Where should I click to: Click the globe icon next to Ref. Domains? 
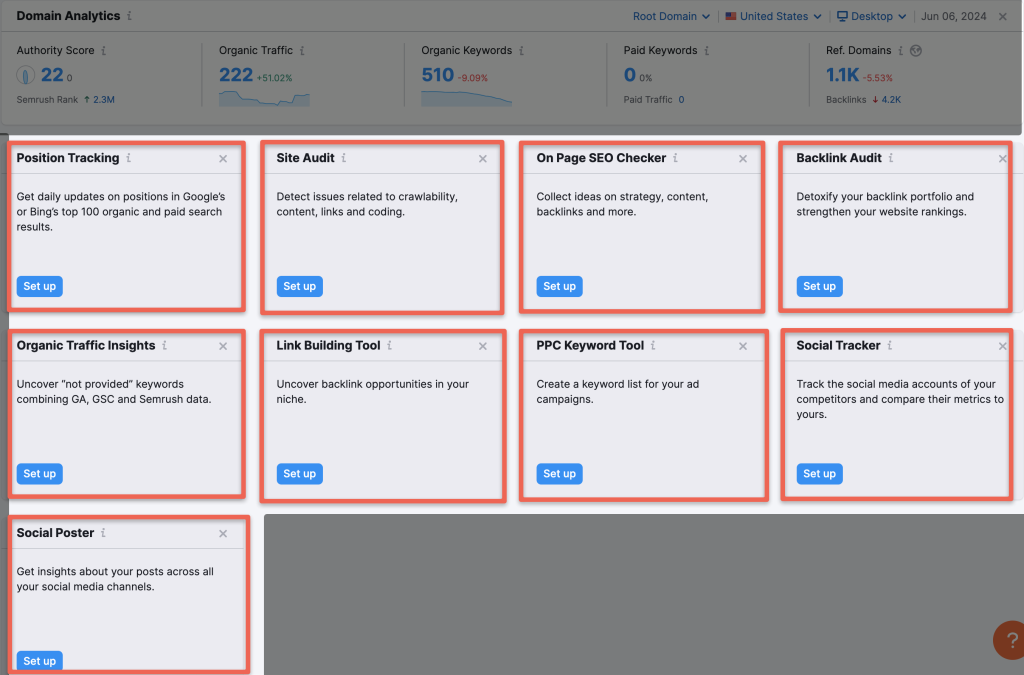pyautogui.click(x=918, y=49)
